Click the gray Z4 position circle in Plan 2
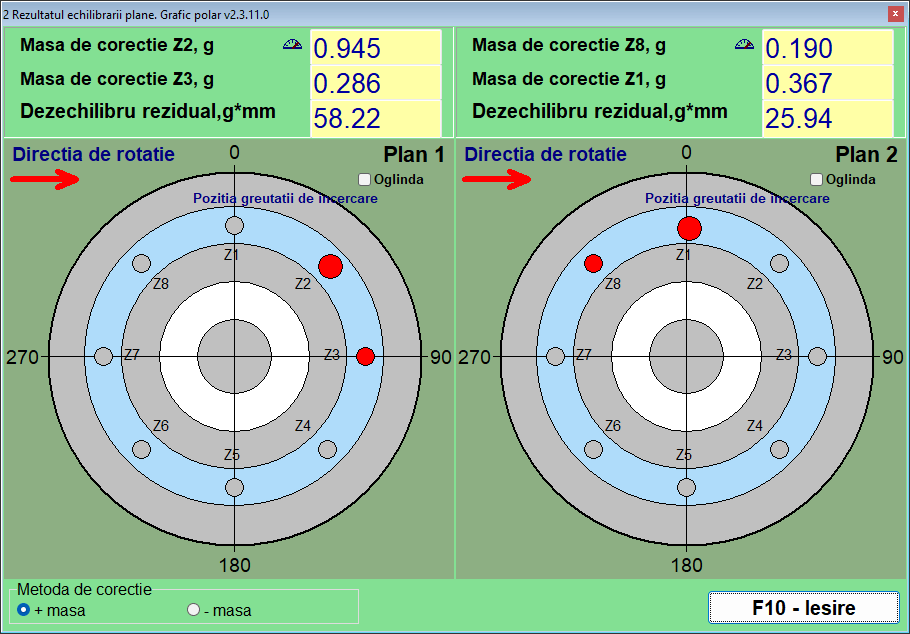Viewport: 910px width, 634px height. (x=779, y=449)
